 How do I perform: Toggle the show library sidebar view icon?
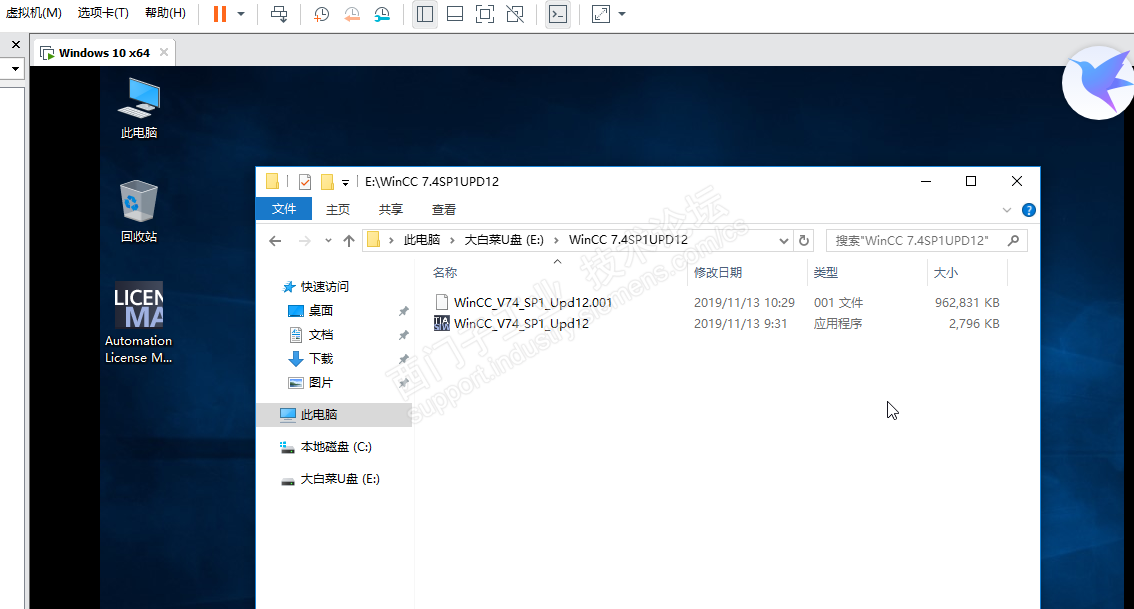425,14
